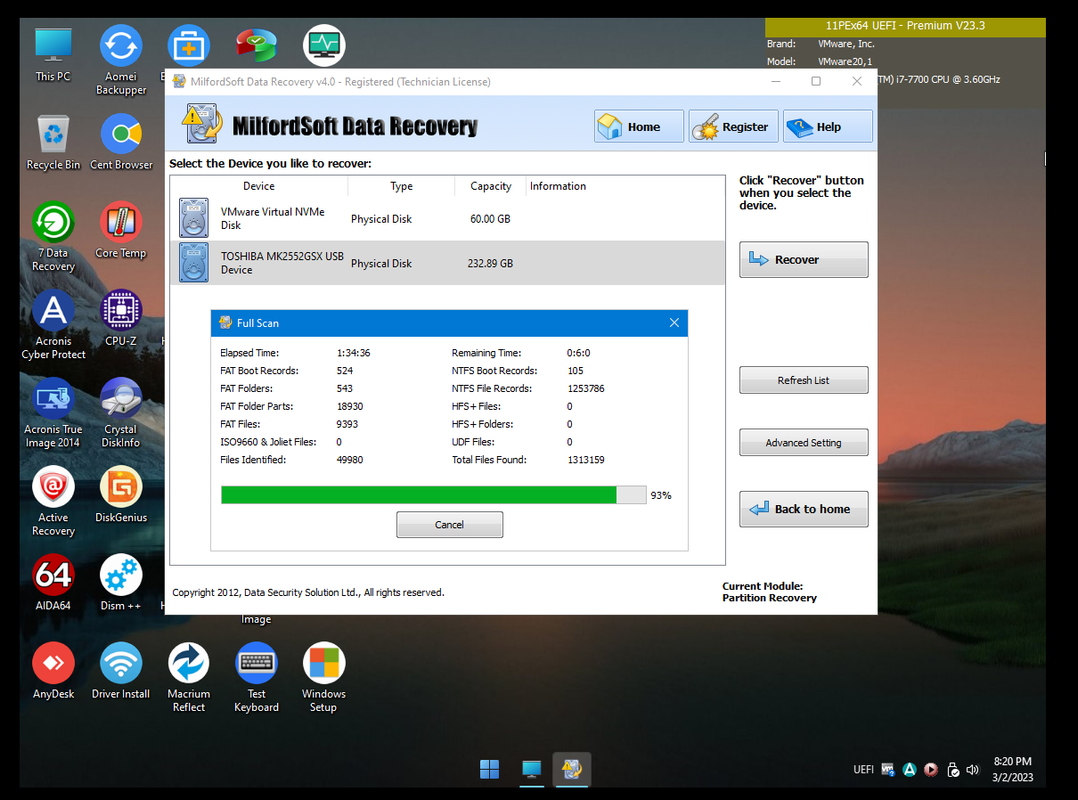This screenshot has height=800, width=1078.
Task: Click the heartbeat monitor desktop icon
Action: pos(324,45)
